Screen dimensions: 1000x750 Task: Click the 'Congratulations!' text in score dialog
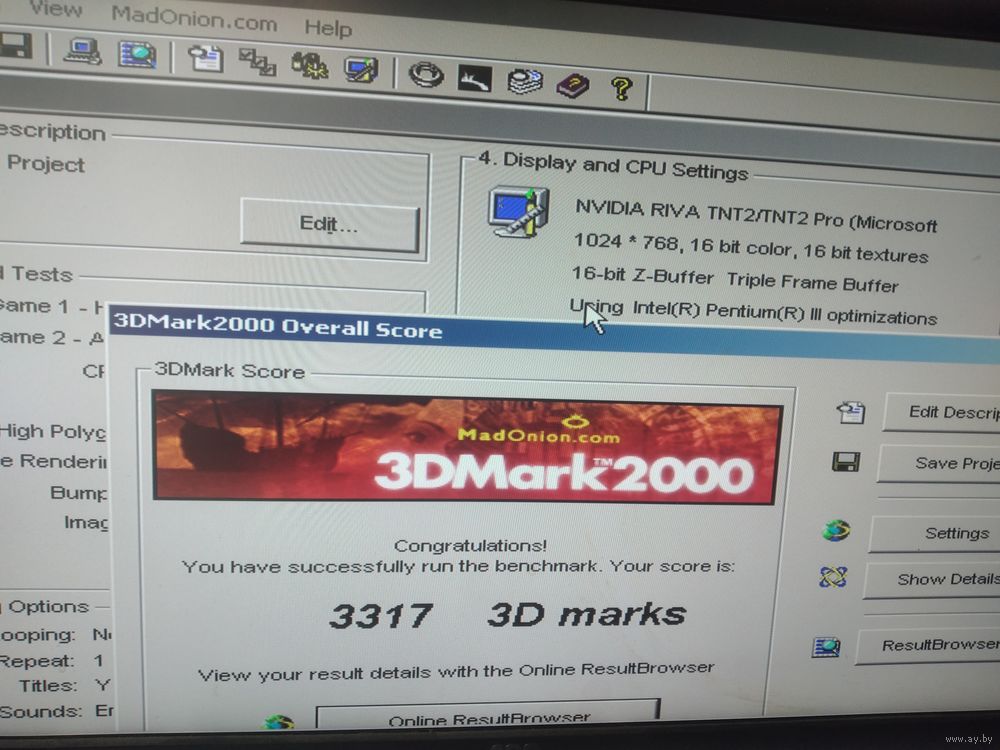[470, 546]
